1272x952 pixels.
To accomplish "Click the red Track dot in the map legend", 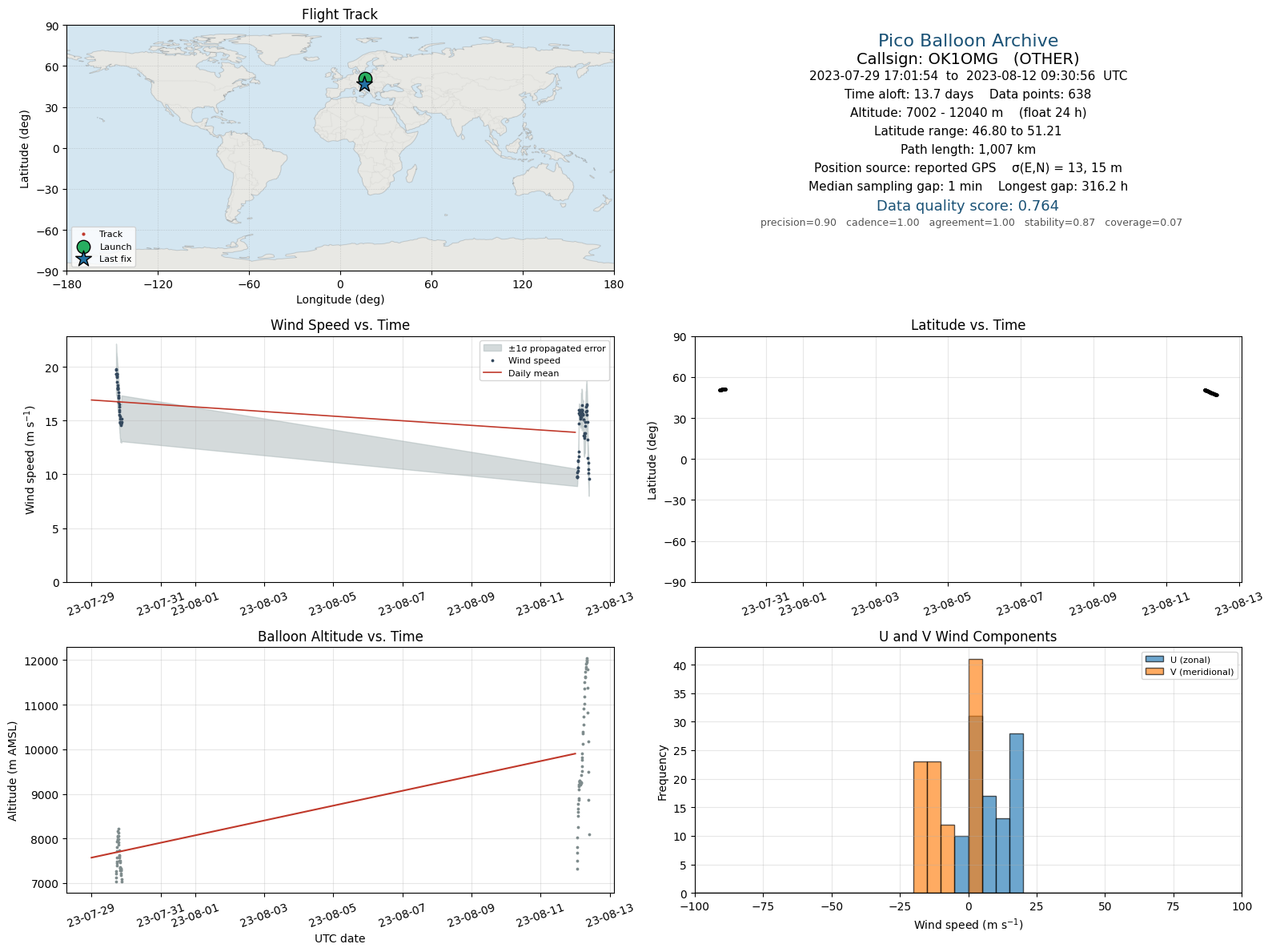I will (x=83, y=235).
